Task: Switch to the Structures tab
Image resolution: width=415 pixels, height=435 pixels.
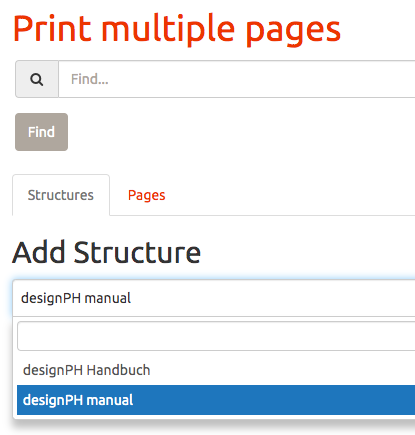Action: [61, 195]
